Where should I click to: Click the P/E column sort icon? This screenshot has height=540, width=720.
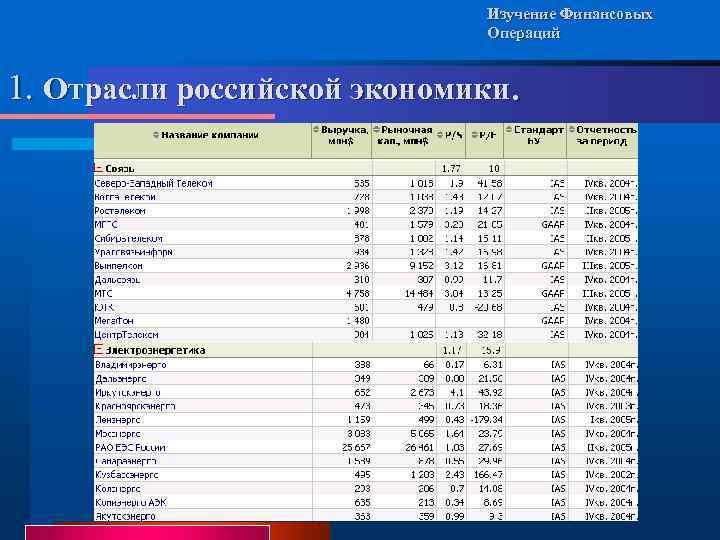(474, 135)
